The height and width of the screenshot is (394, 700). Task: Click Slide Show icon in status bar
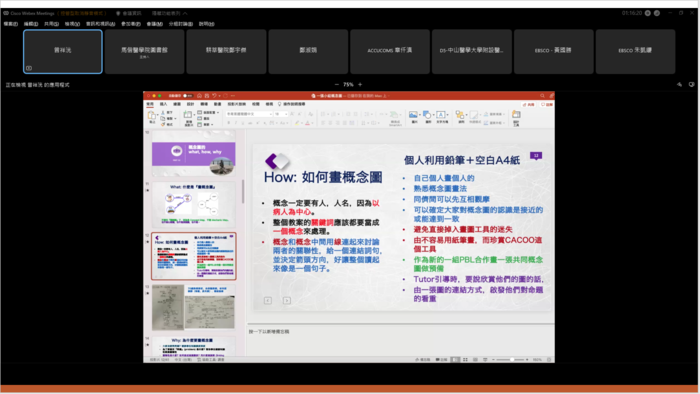pyautogui.click(x=485, y=360)
